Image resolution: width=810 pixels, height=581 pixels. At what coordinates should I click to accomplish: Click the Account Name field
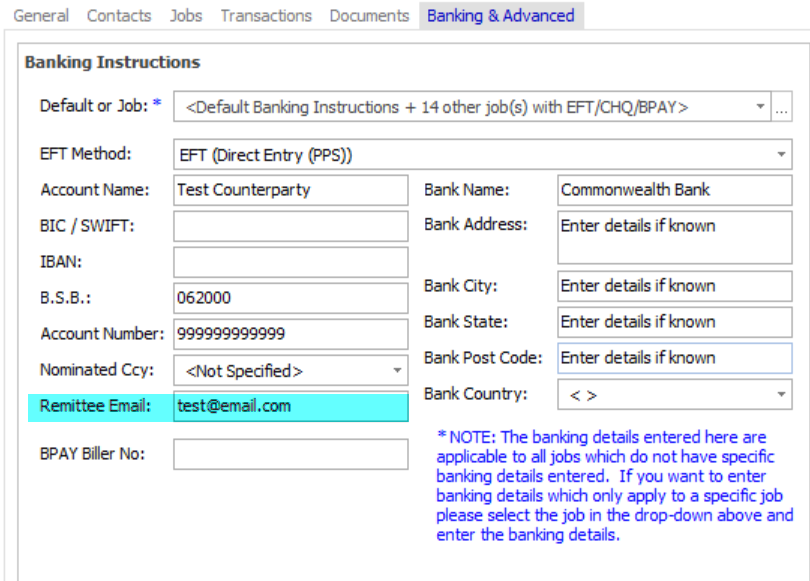coord(290,190)
